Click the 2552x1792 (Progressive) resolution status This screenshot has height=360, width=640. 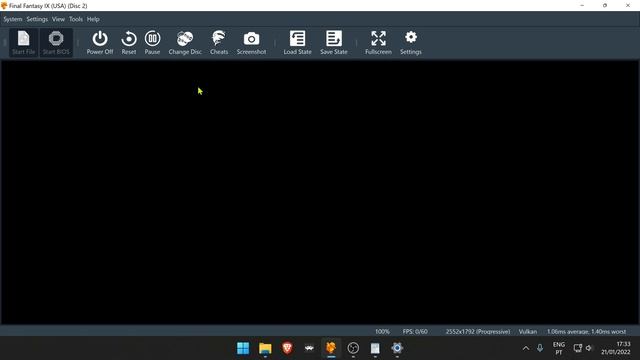pyautogui.click(x=478, y=331)
